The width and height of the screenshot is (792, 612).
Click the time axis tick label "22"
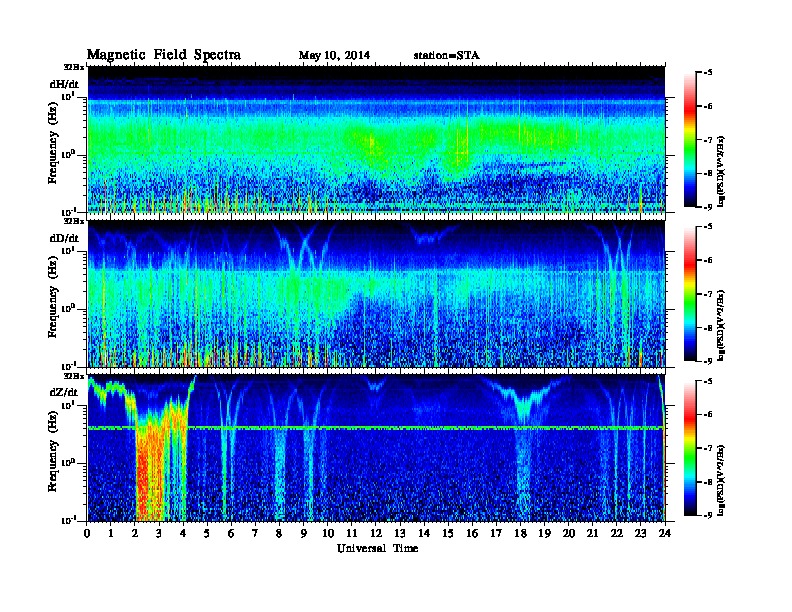pos(617,534)
